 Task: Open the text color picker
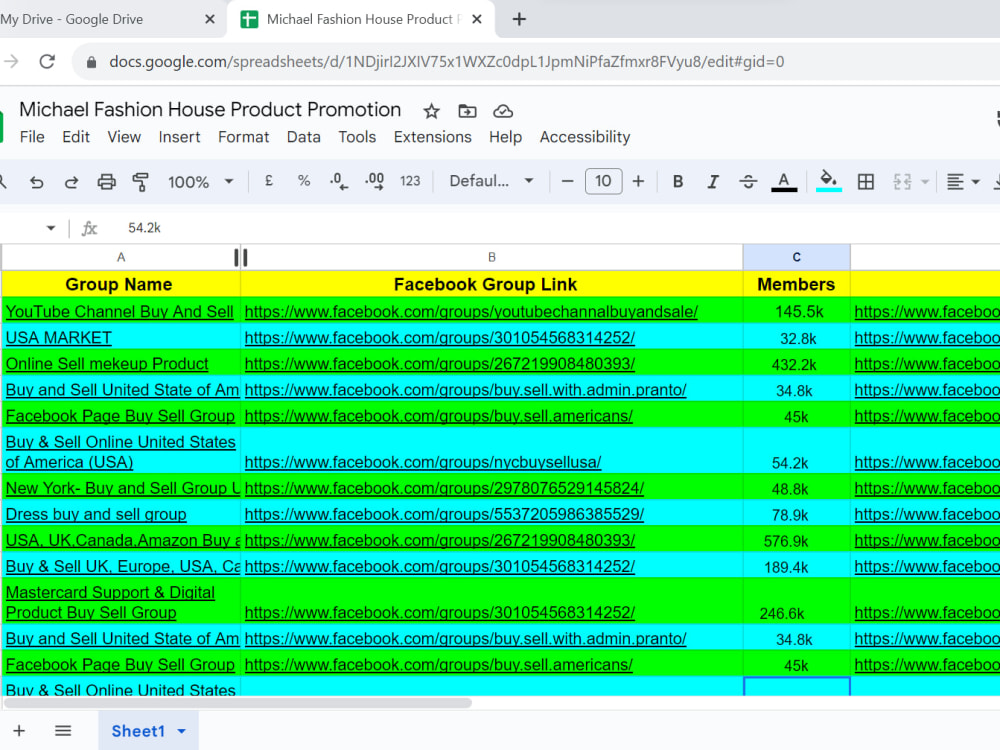pyautogui.click(x=784, y=182)
